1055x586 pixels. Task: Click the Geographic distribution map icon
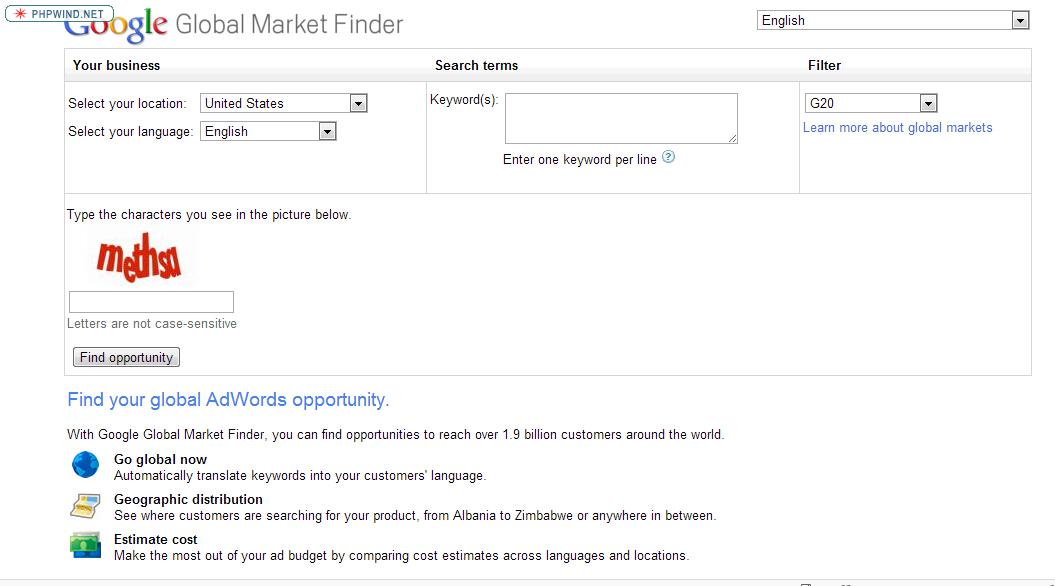(x=85, y=505)
